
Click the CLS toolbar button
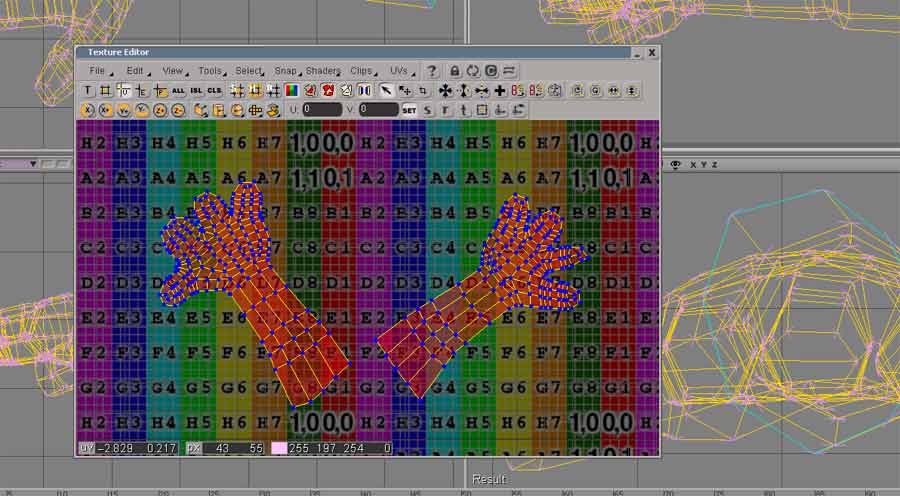coord(214,90)
